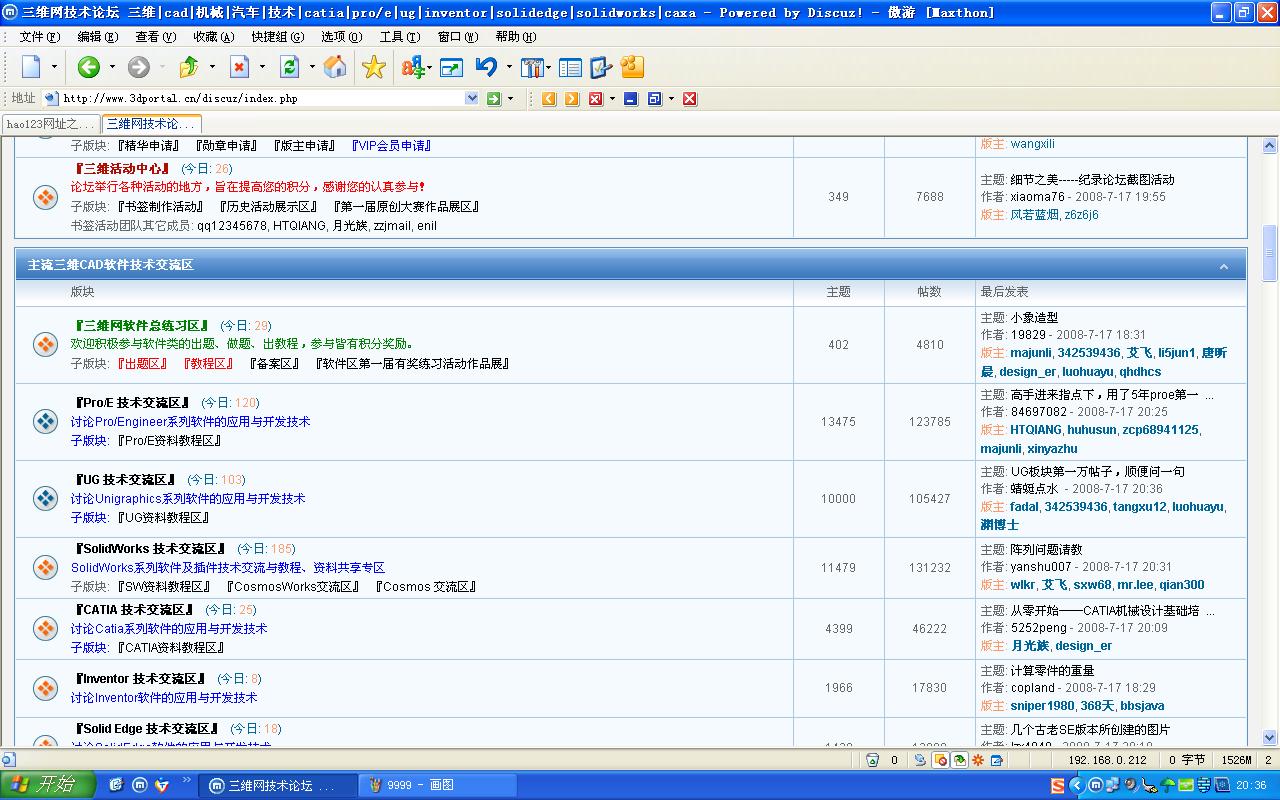This screenshot has width=1280, height=800.
Task: Refresh the page with the green arrows icon
Action: pos(289,67)
